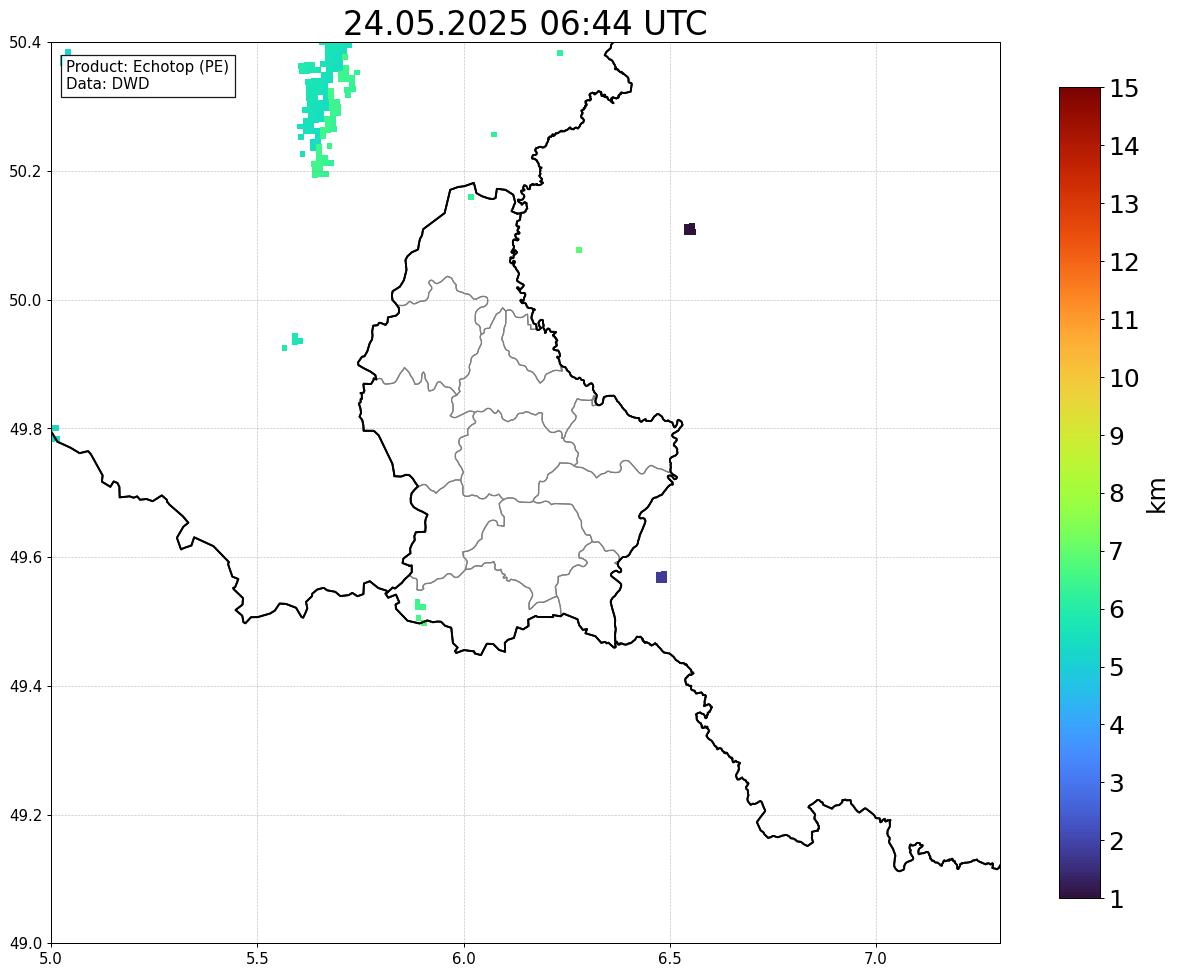Screen dimensions: 1178x976
Task: Click the 'Product: Echotop (PE)' legend line
Action: point(147,67)
